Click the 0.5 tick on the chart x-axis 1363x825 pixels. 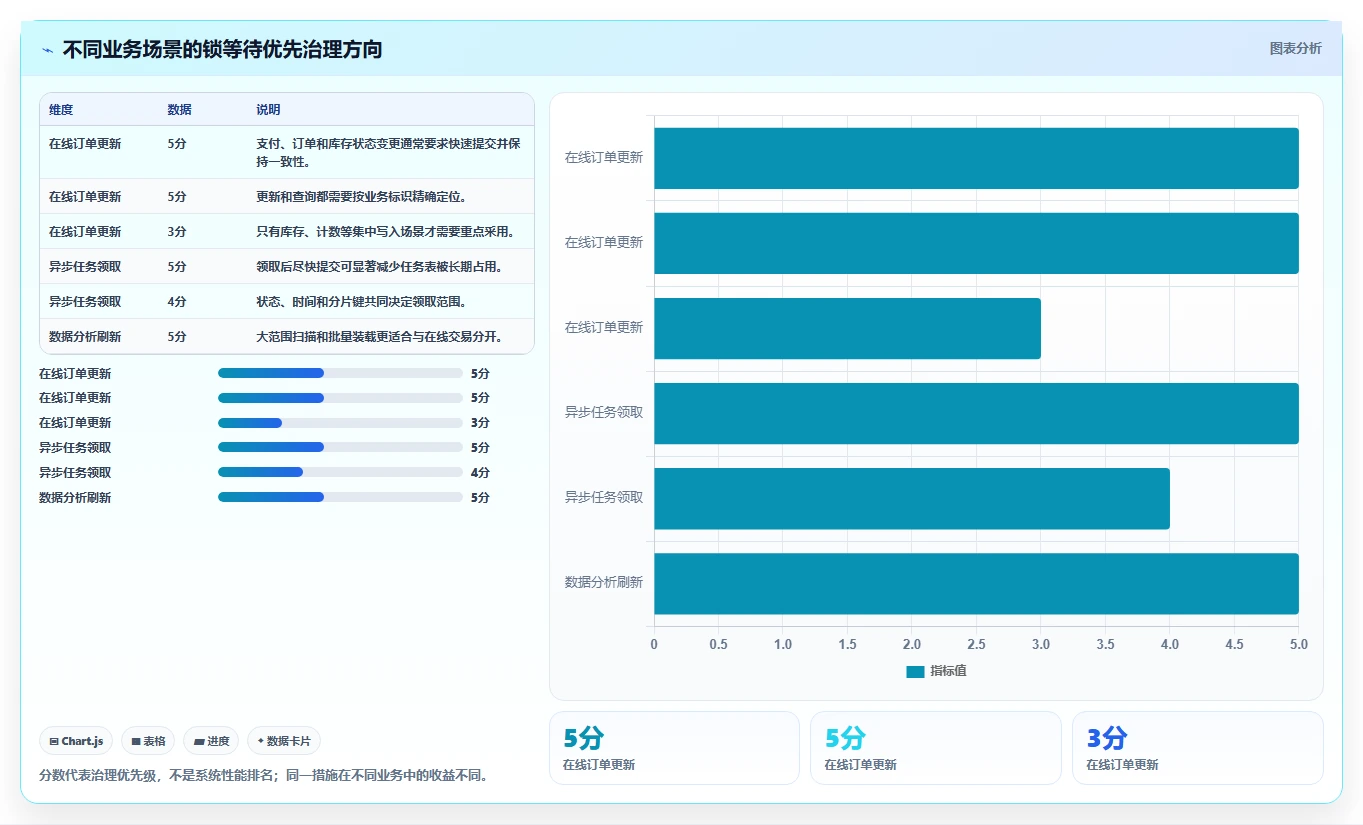(718, 644)
